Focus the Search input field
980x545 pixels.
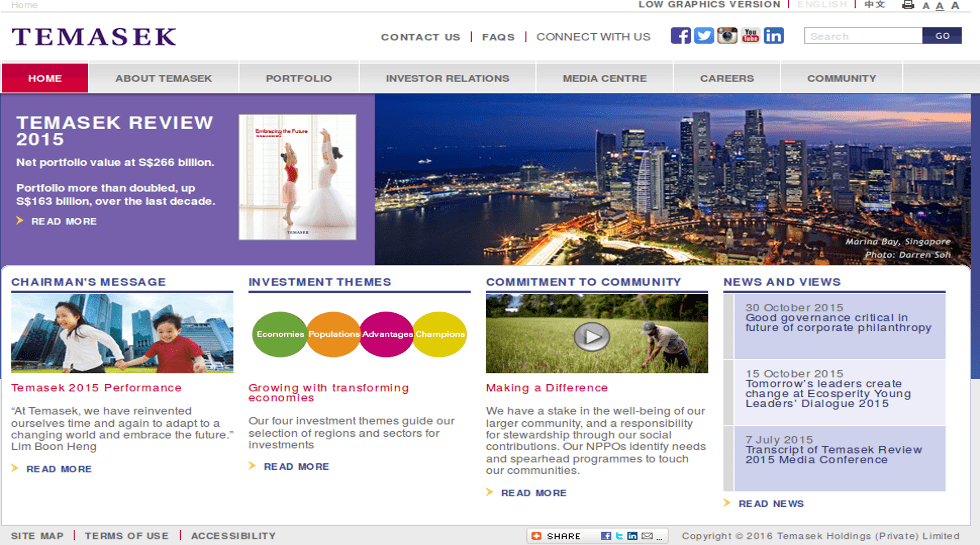(863, 36)
